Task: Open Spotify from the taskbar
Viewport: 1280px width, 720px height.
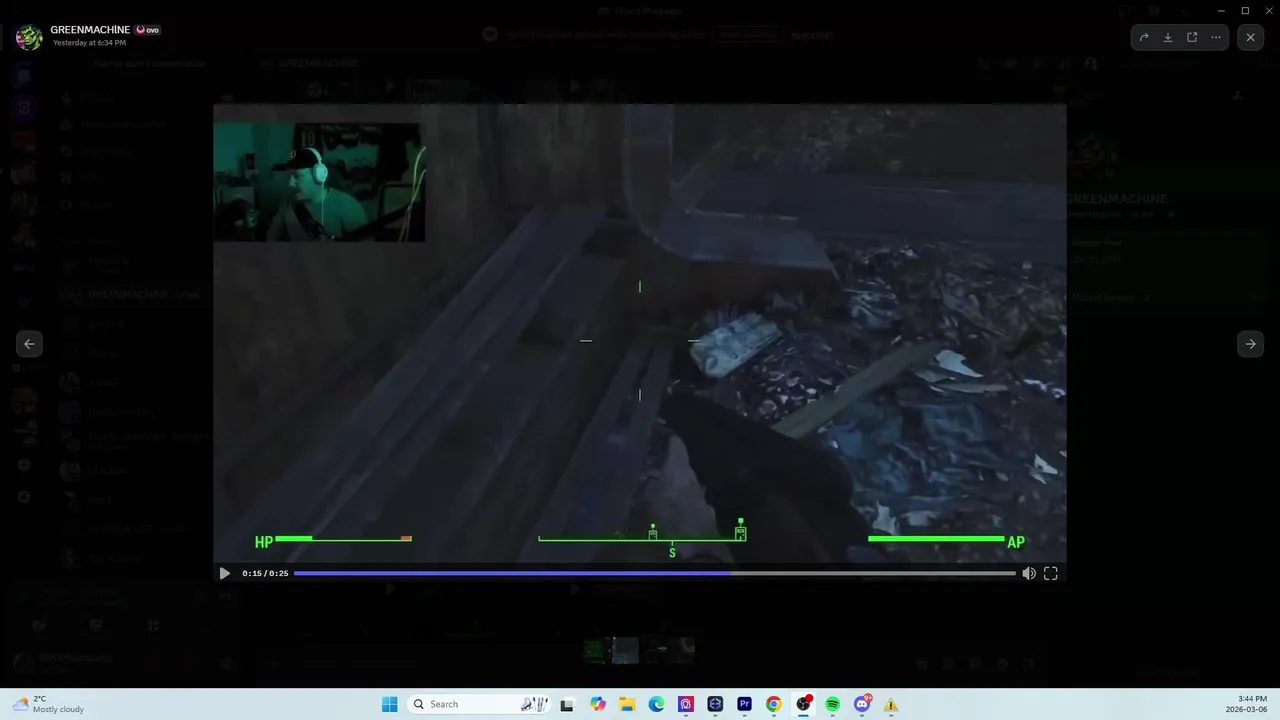Action: point(832,704)
